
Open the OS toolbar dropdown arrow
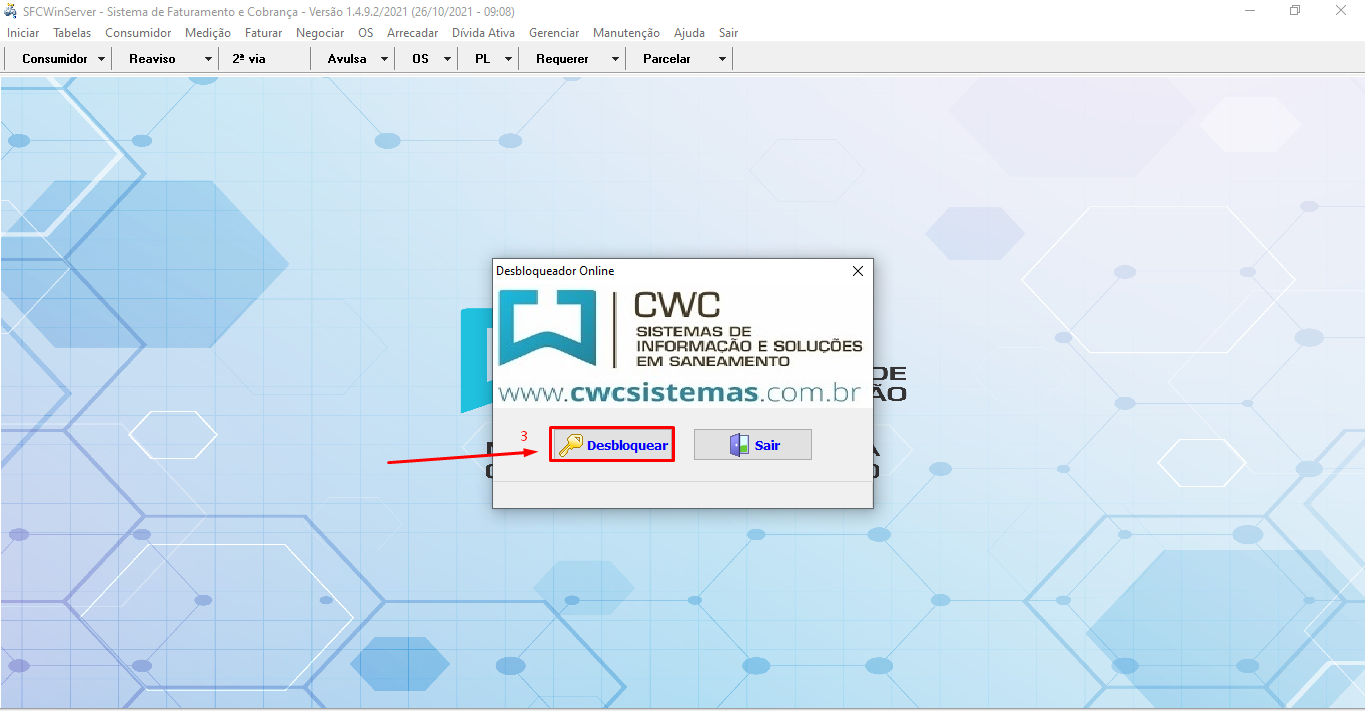[447, 59]
